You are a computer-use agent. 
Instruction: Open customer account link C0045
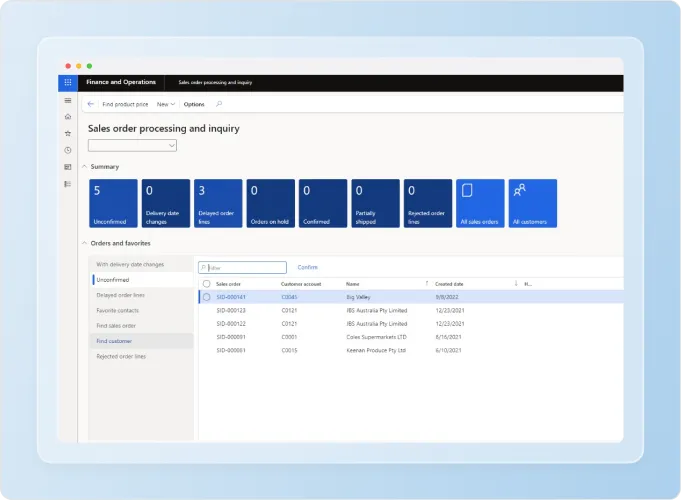tap(289, 297)
